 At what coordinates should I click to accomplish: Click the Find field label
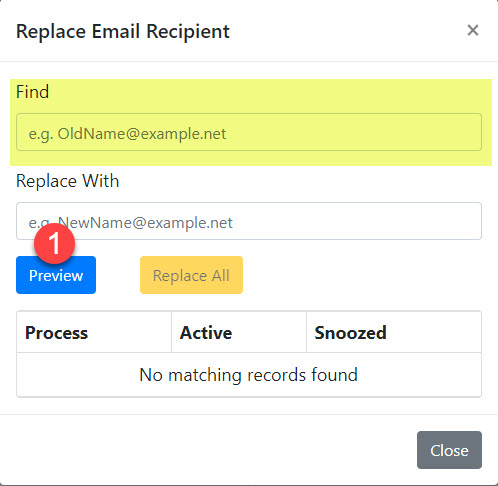click(33, 92)
